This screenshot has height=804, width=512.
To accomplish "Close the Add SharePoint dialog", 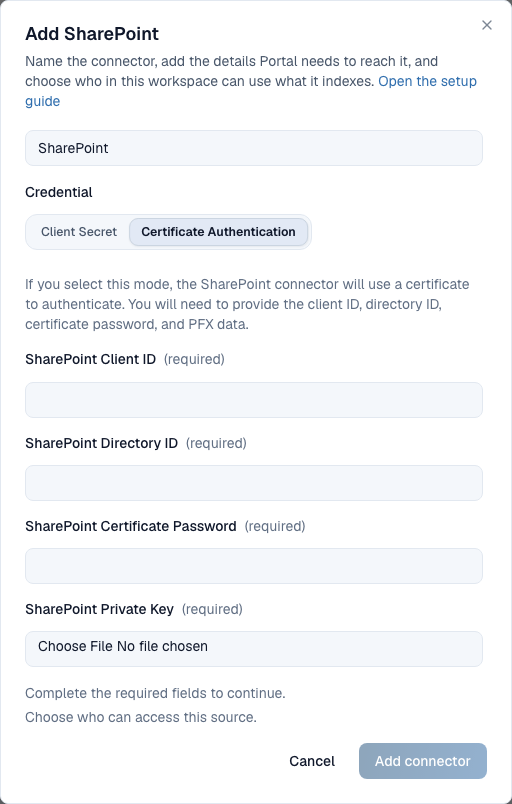I will click(x=486, y=25).
